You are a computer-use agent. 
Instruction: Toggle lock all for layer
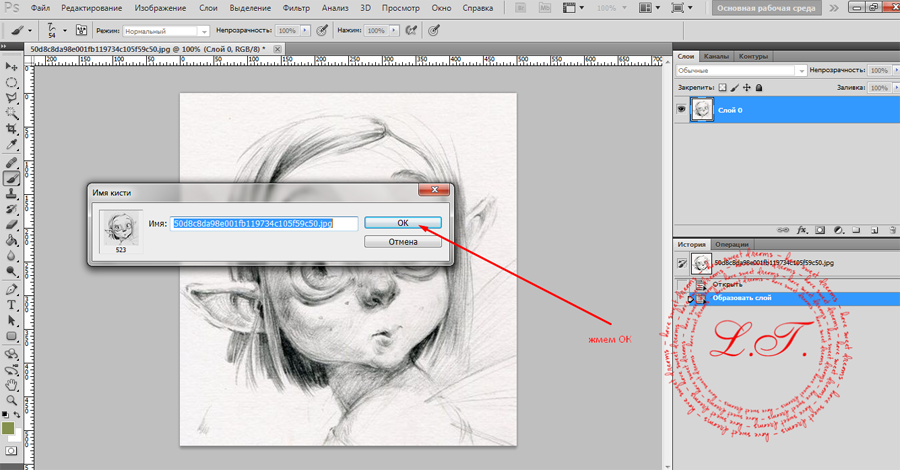759,88
